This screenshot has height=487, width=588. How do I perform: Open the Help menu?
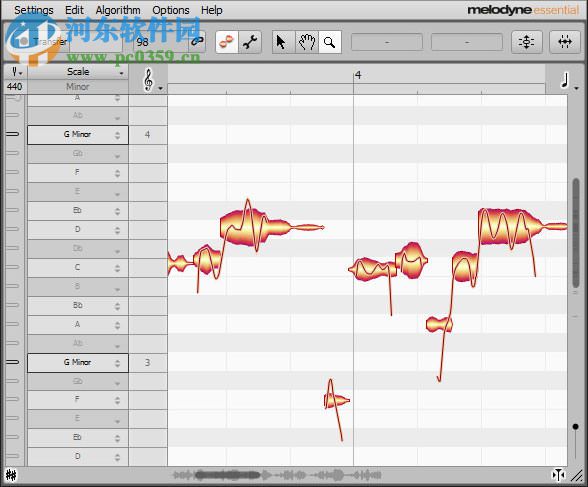(212, 10)
